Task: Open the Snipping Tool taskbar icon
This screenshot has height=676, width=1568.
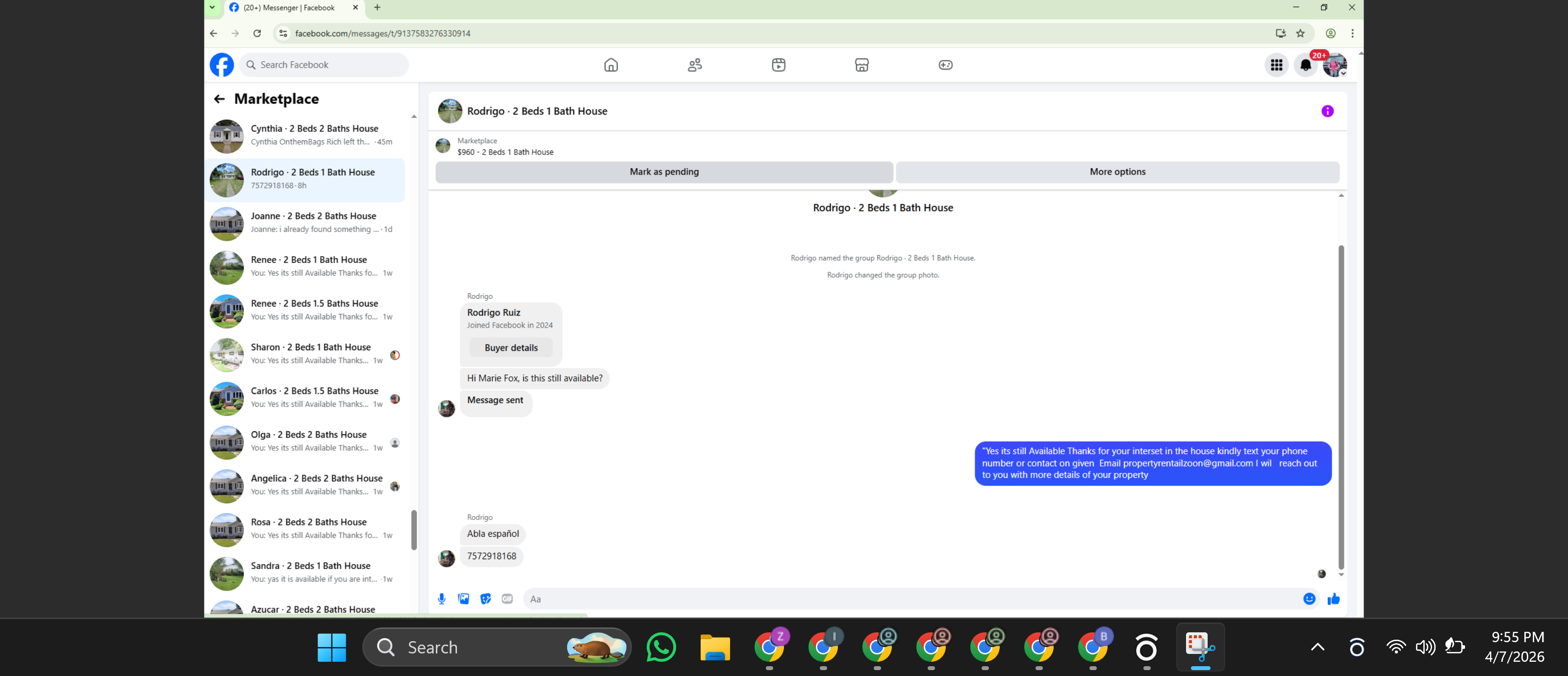Action: point(1200,647)
